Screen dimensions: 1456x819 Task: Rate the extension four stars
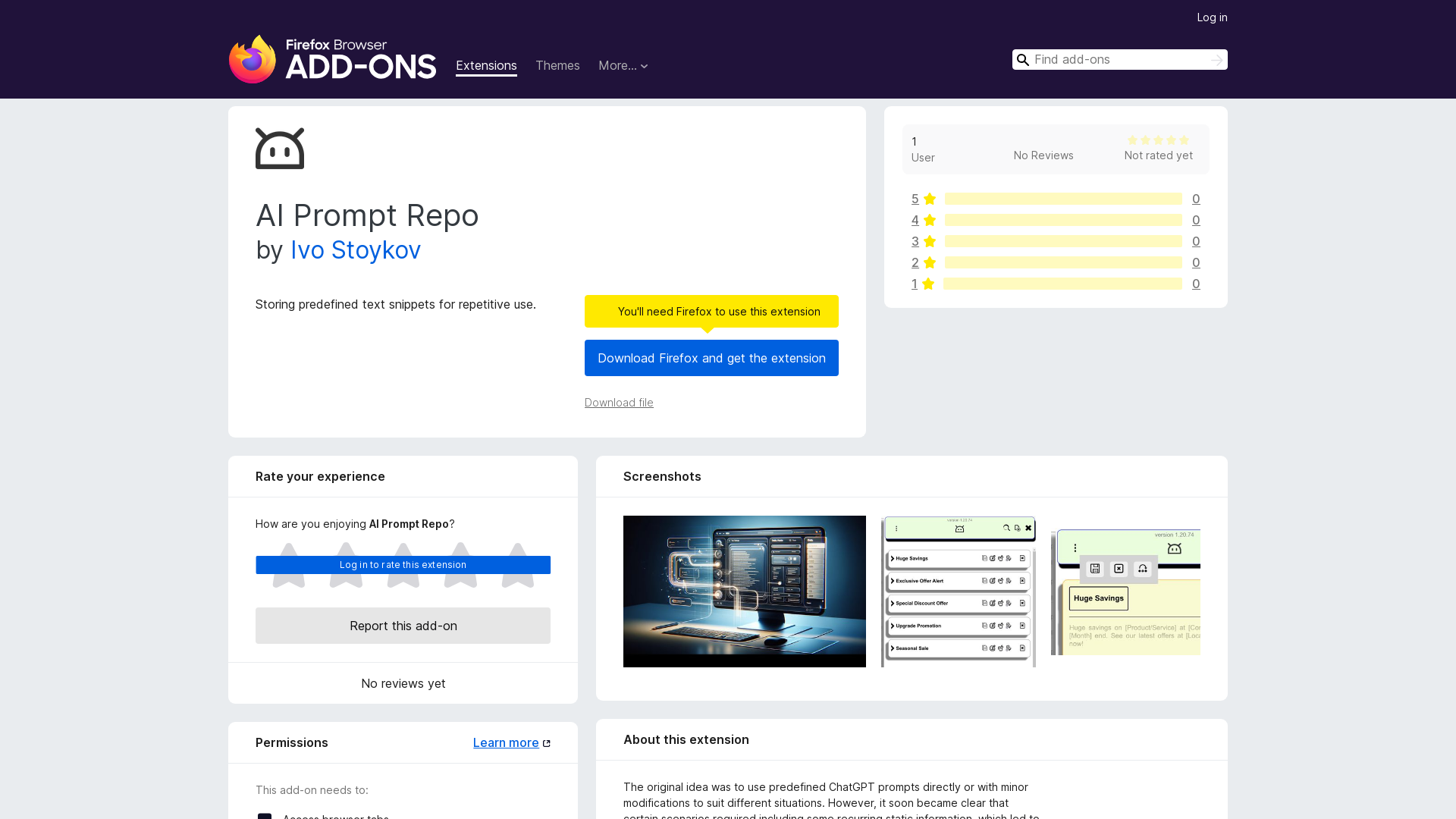tap(460, 565)
